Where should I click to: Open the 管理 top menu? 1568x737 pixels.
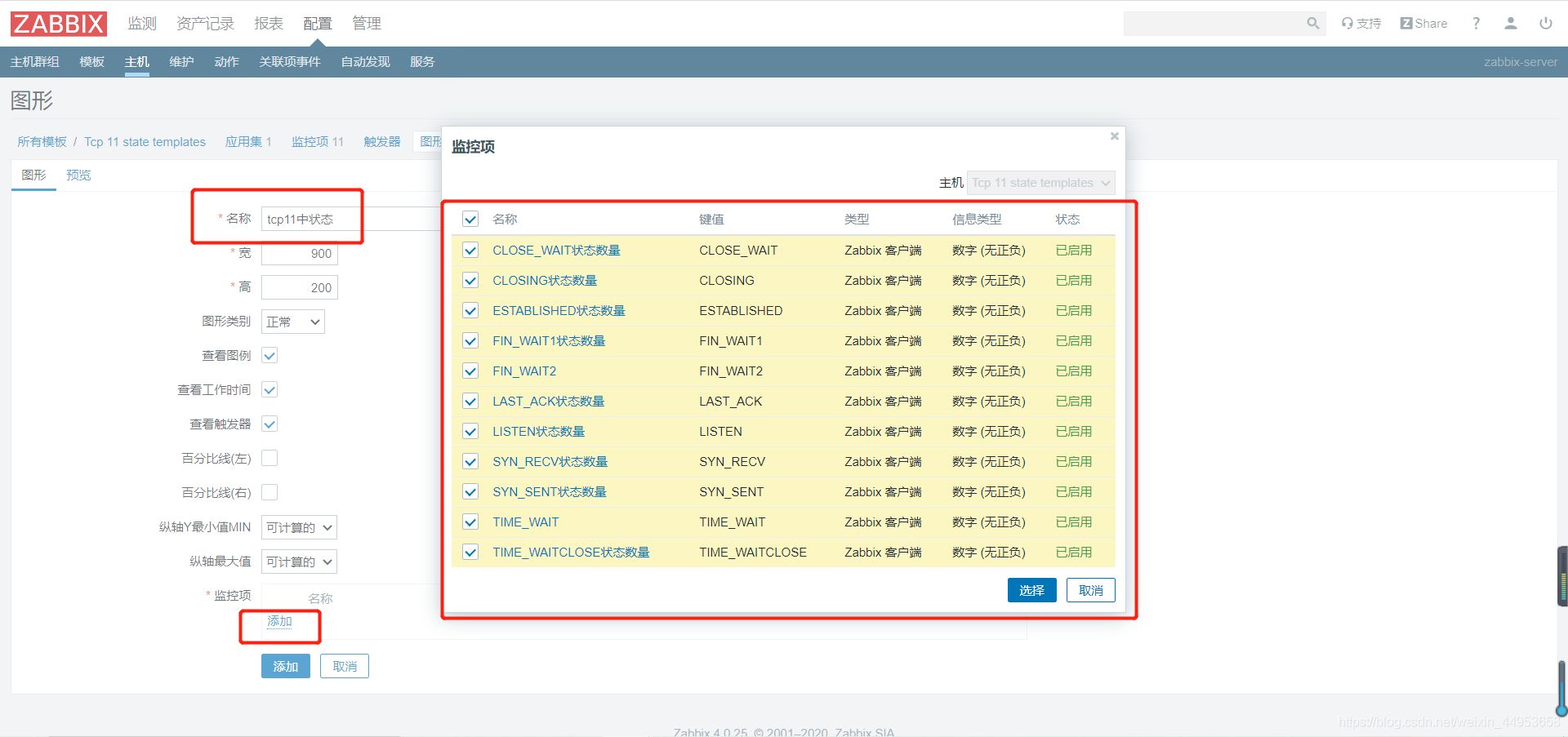pyautogui.click(x=367, y=24)
